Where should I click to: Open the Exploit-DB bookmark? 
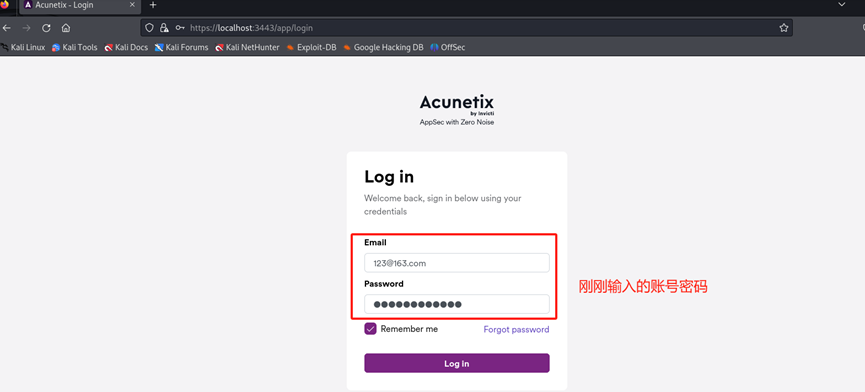(311, 47)
